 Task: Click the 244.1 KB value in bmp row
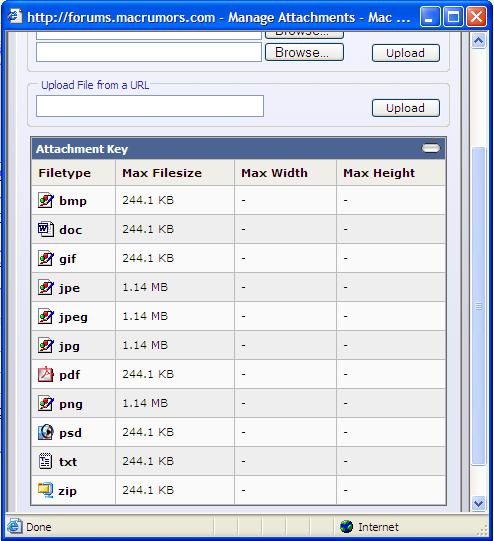coord(148,200)
